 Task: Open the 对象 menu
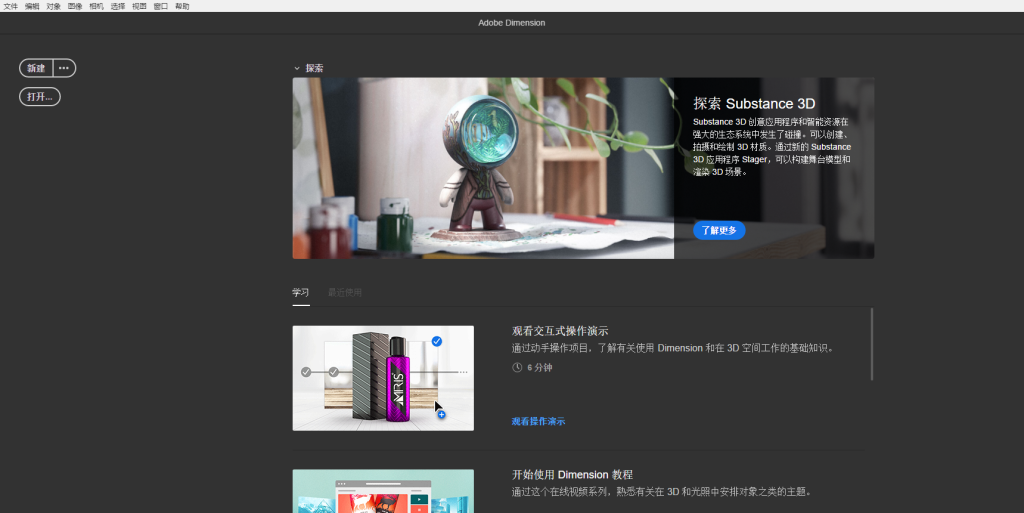tap(54, 6)
